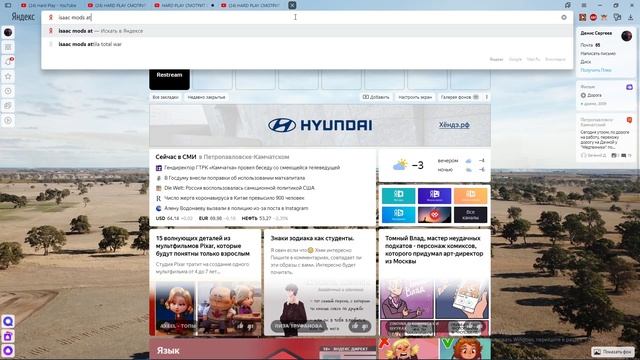
Task: Open Диск in the user card
Action: [585, 62]
